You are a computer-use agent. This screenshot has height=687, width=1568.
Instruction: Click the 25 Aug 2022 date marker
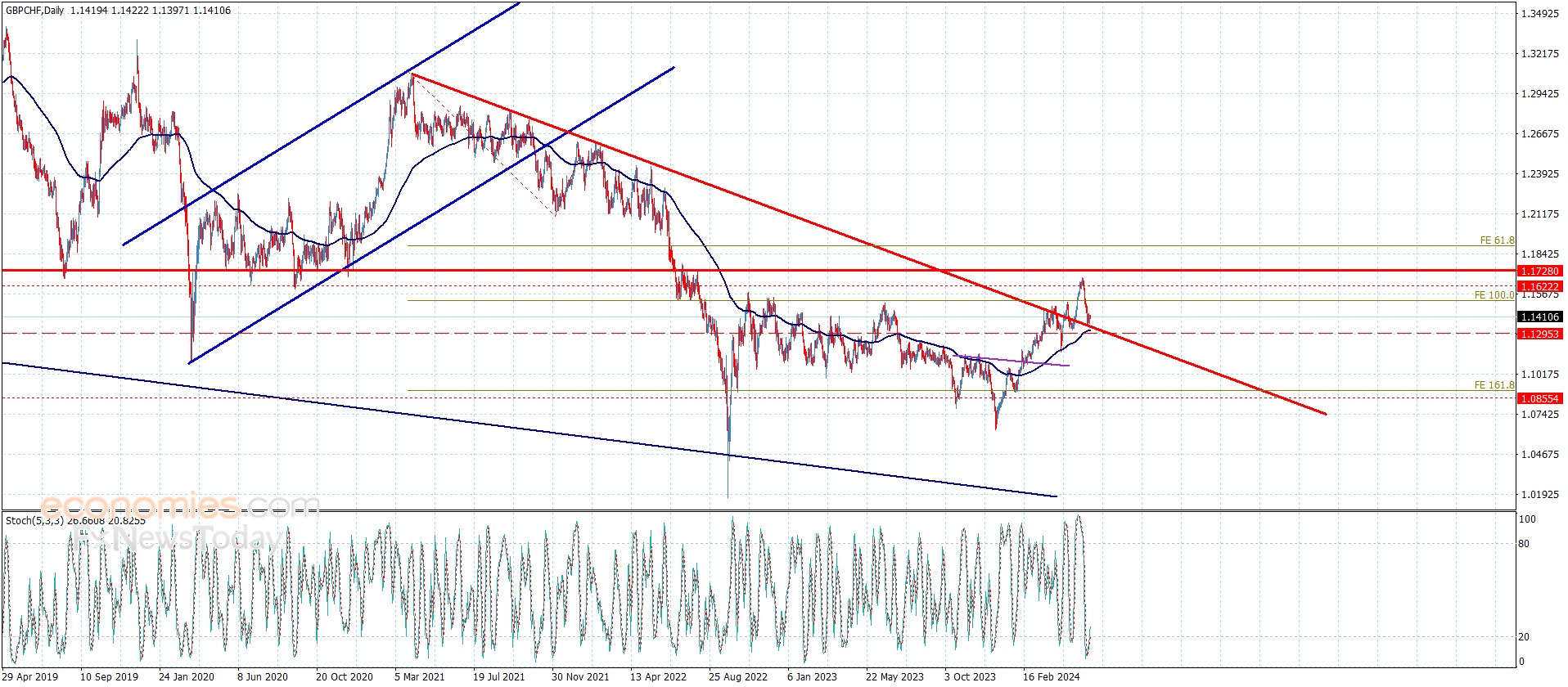point(737,676)
